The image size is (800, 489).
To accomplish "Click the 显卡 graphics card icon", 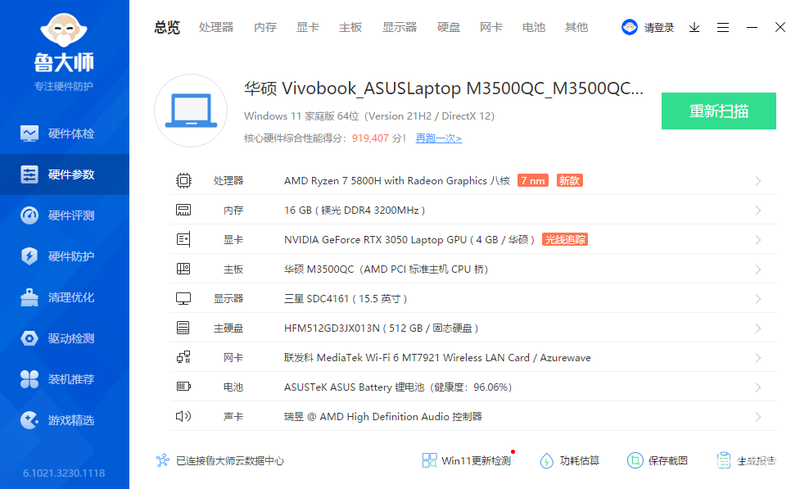I will [183, 239].
